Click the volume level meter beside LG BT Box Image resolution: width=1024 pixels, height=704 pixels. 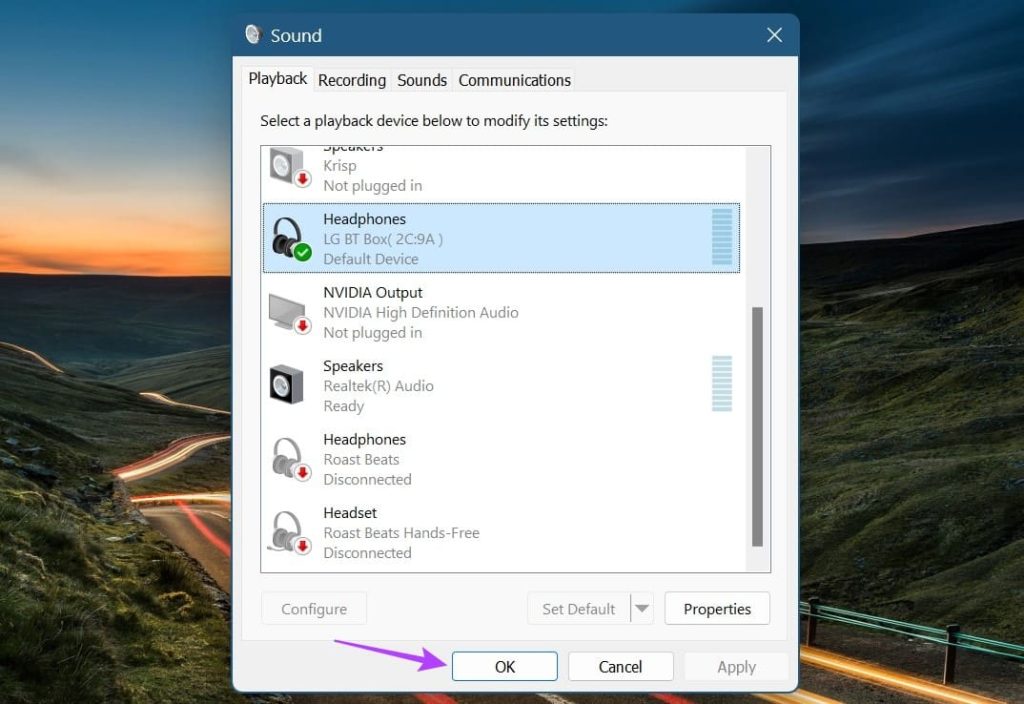[x=722, y=238]
